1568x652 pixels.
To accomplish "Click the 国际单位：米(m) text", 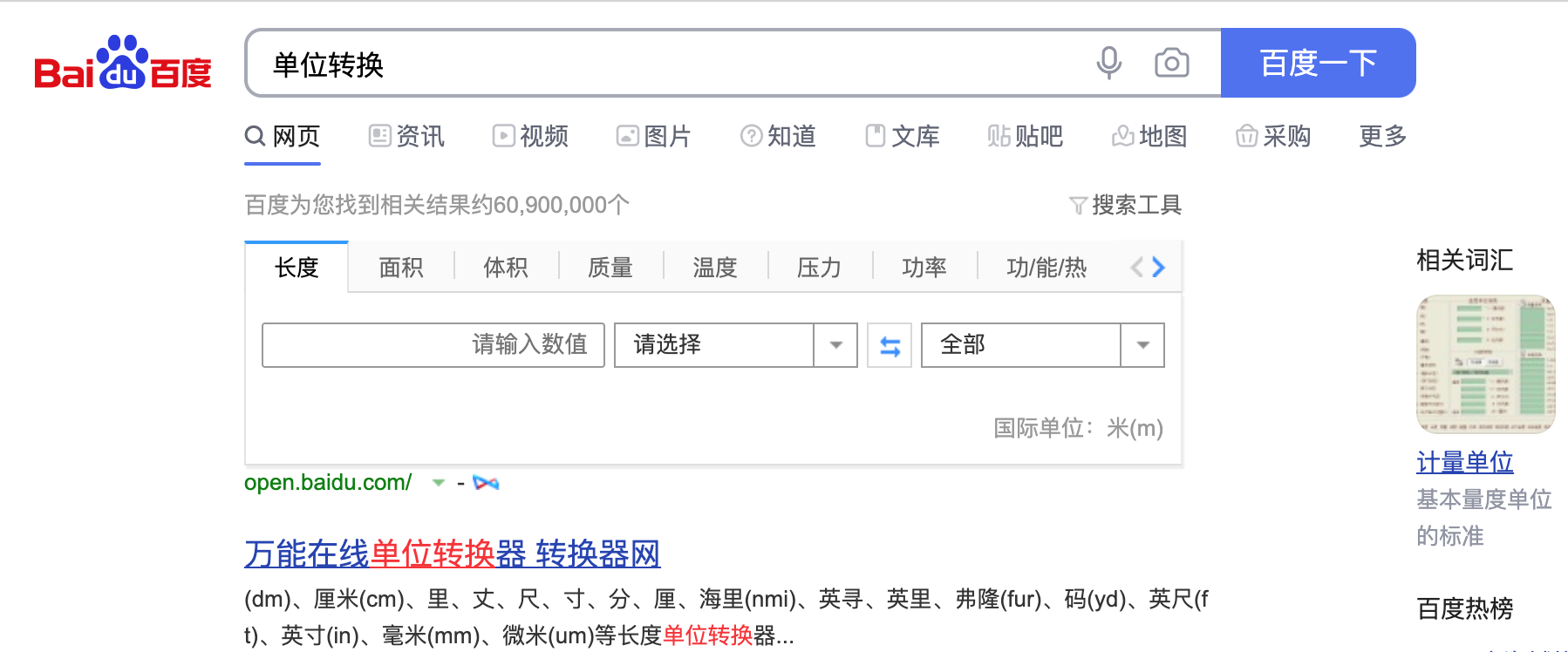I will pyautogui.click(x=1078, y=428).
